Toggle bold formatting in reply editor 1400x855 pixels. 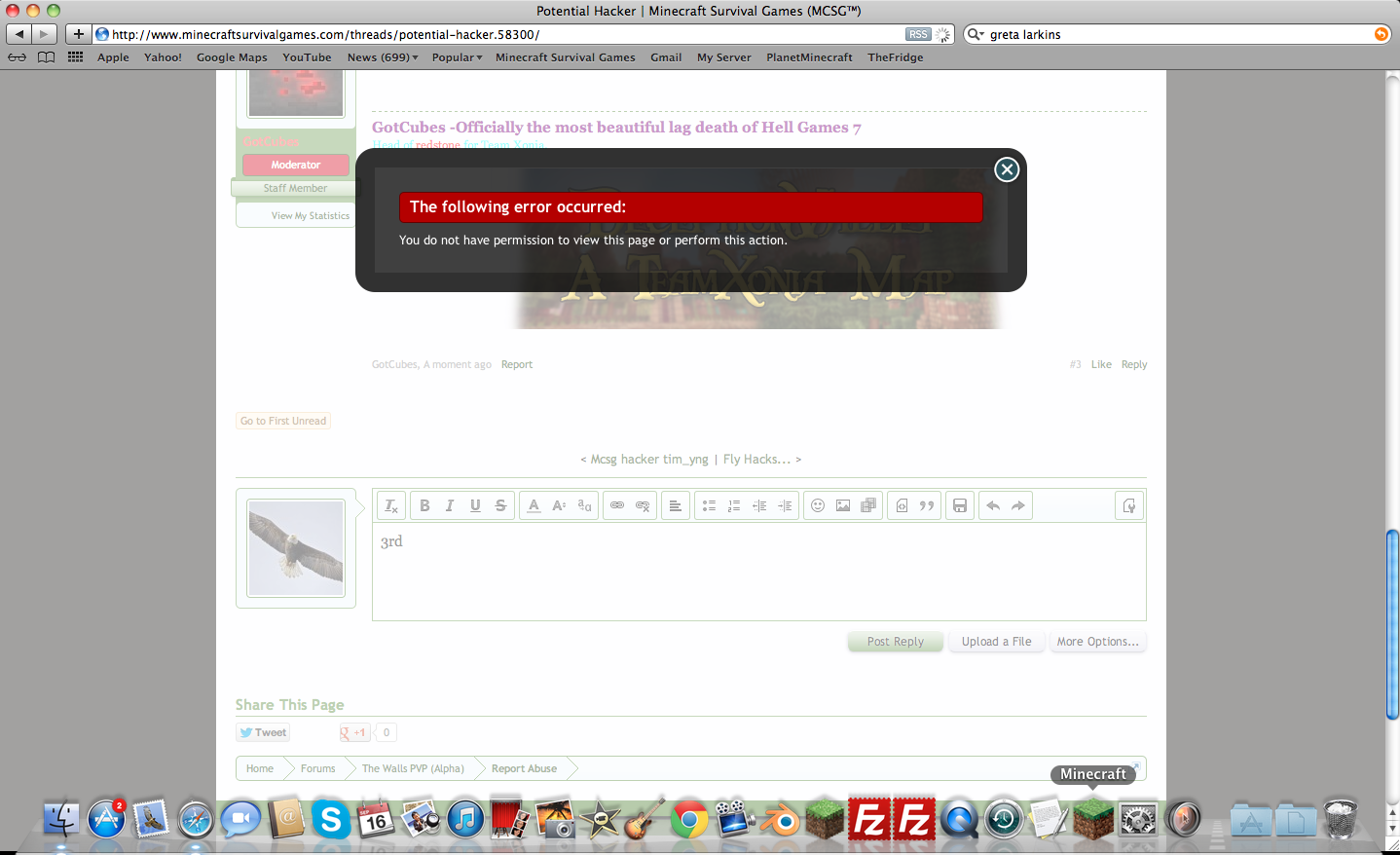[424, 505]
